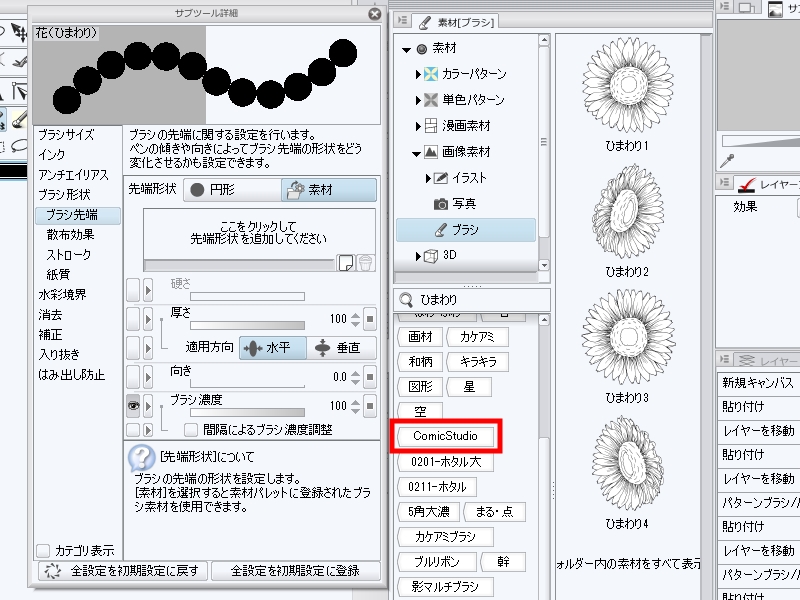Click 全設定を初期設定に登録 button
Viewport: 800px width, 600px height.
point(295,570)
